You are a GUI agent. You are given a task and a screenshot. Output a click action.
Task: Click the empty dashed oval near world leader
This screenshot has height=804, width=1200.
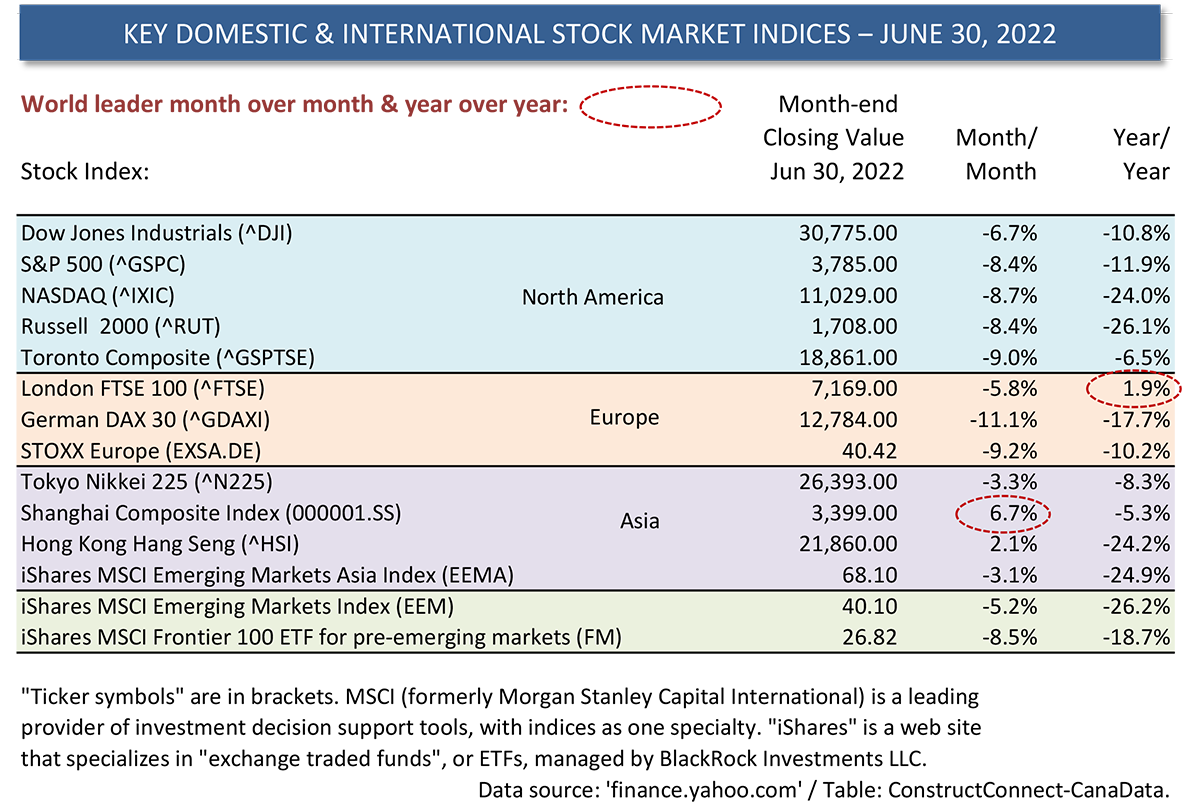[651, 106]
